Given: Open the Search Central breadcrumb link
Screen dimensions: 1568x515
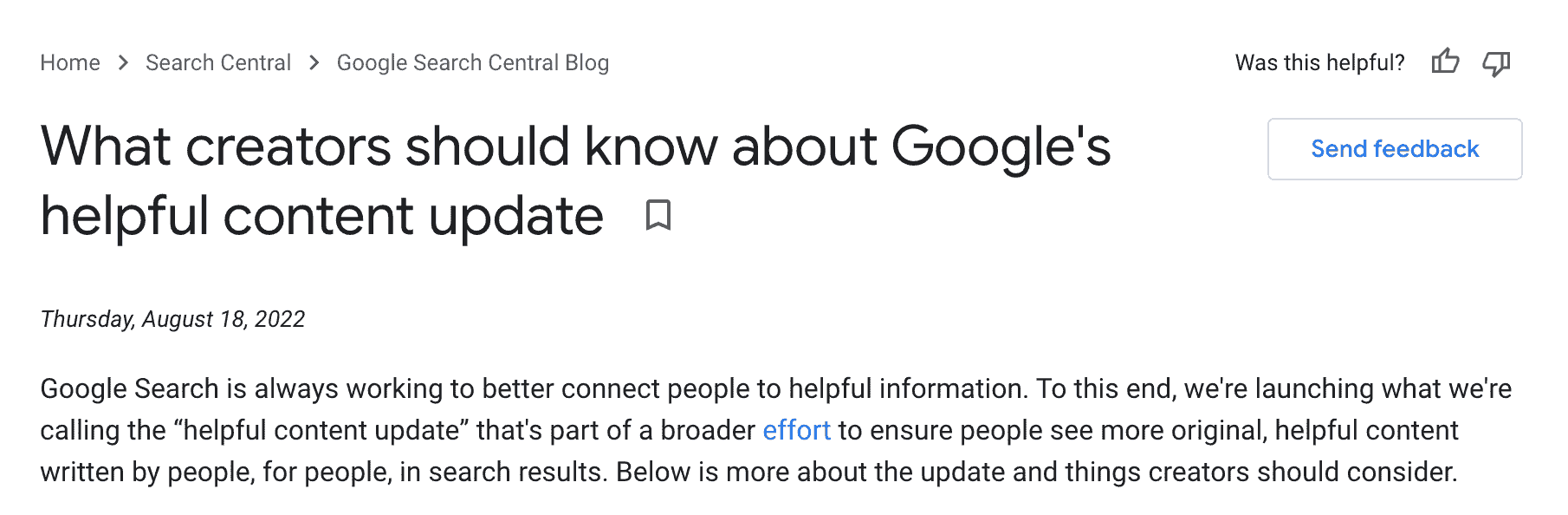Looking at the screenshot, I should (218, 62).
